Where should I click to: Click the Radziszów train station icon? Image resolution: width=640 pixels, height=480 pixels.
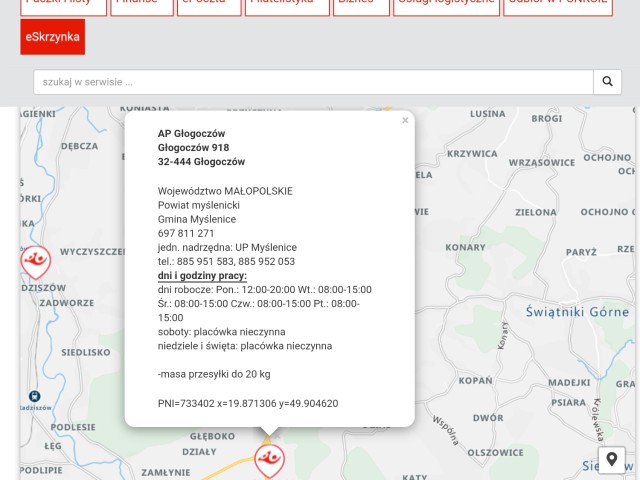(x=34, y=396)
